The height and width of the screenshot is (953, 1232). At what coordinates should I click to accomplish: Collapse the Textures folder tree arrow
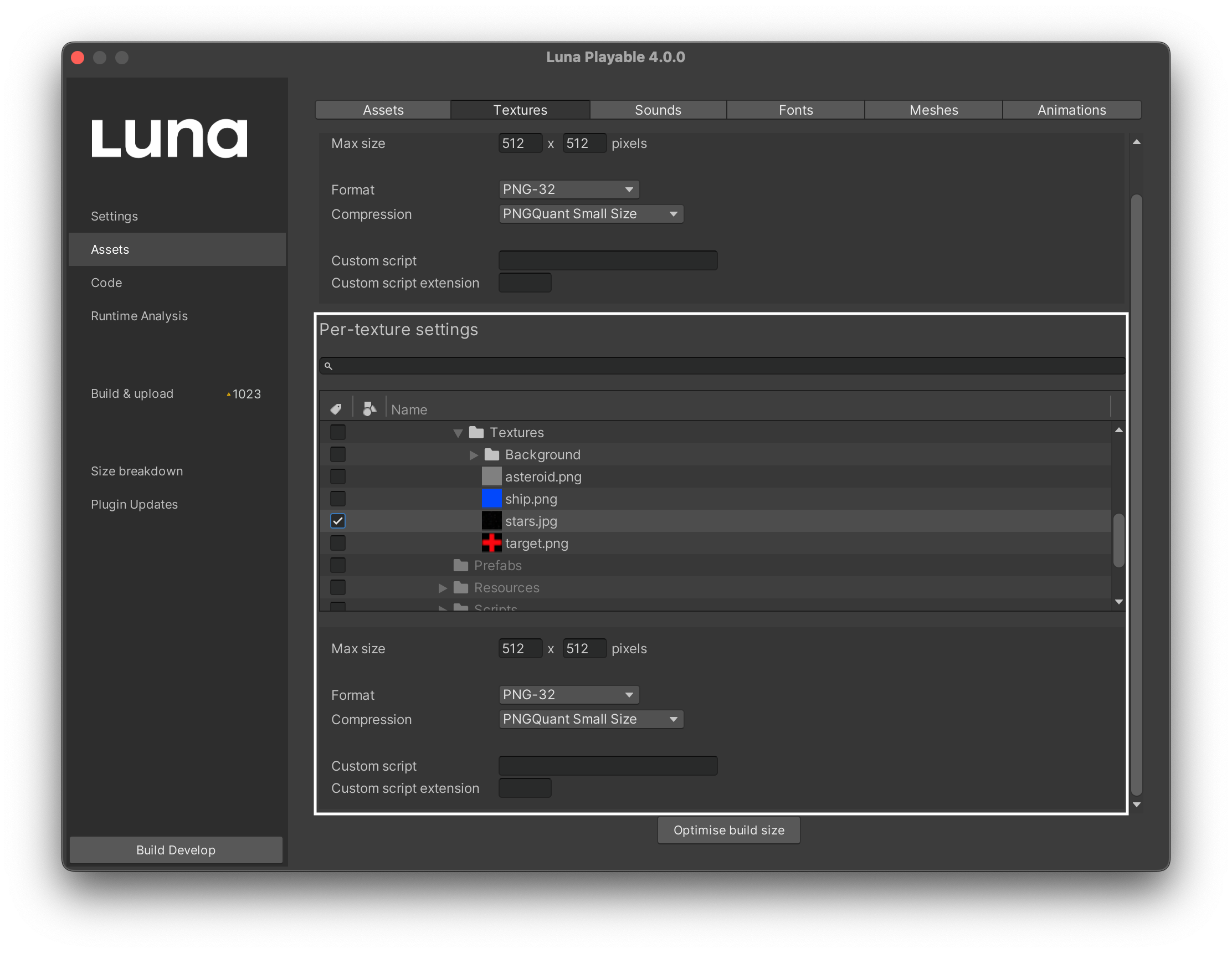point(458,433)
